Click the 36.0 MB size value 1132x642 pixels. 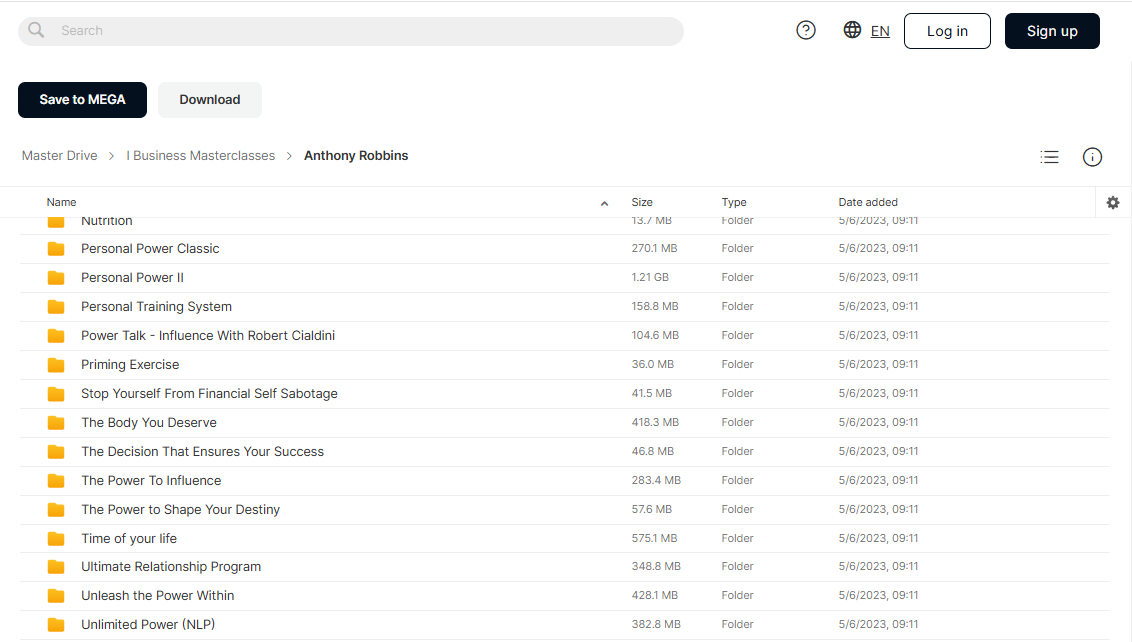(x=653, y=364)
